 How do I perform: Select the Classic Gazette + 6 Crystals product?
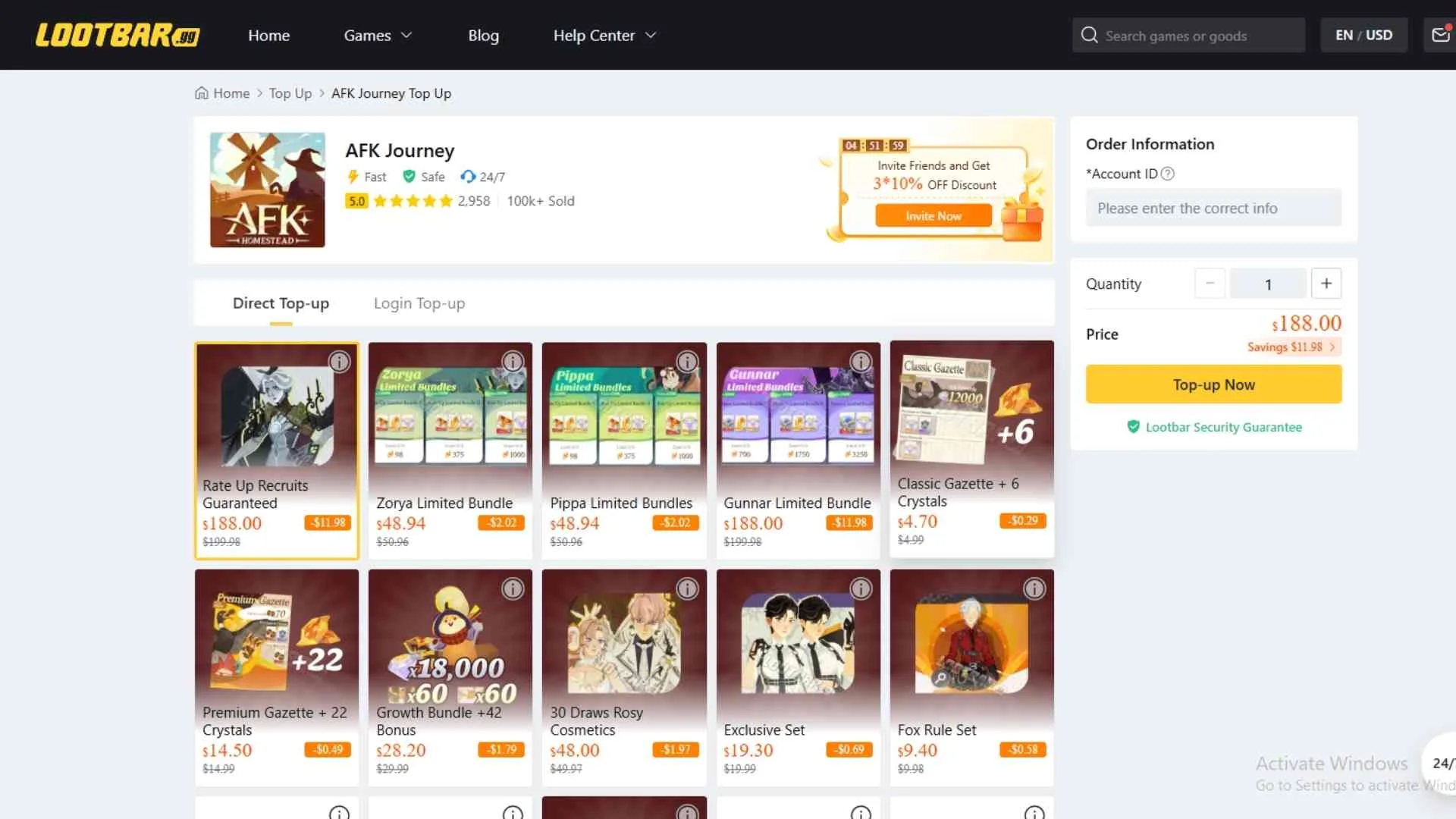[971, 449]
